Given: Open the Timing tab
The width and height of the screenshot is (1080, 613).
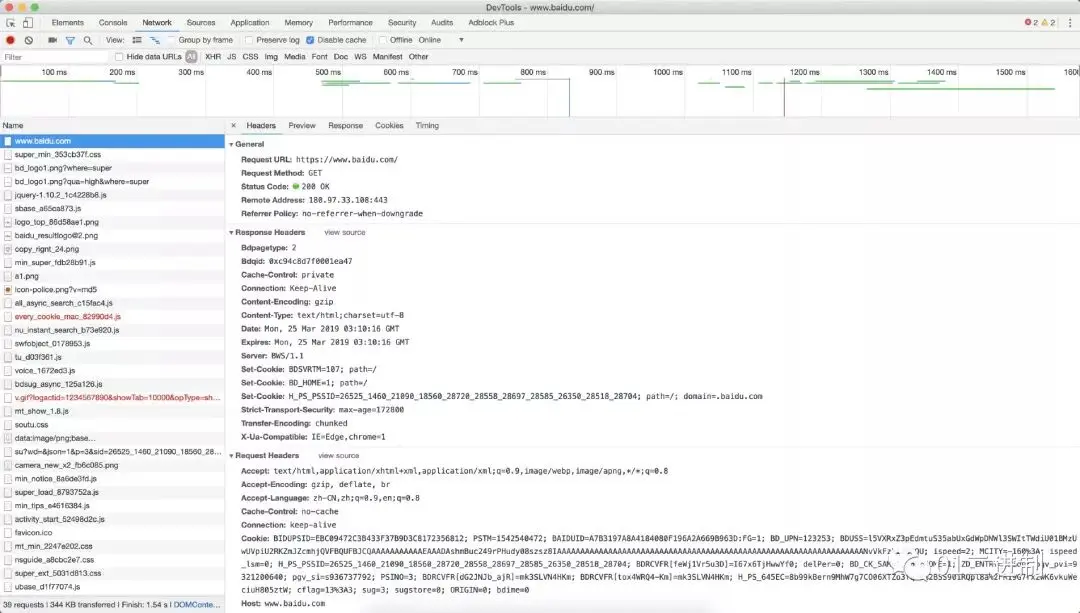Looking at the screenshot, I should pyautogui.click(x=427, y=125).
